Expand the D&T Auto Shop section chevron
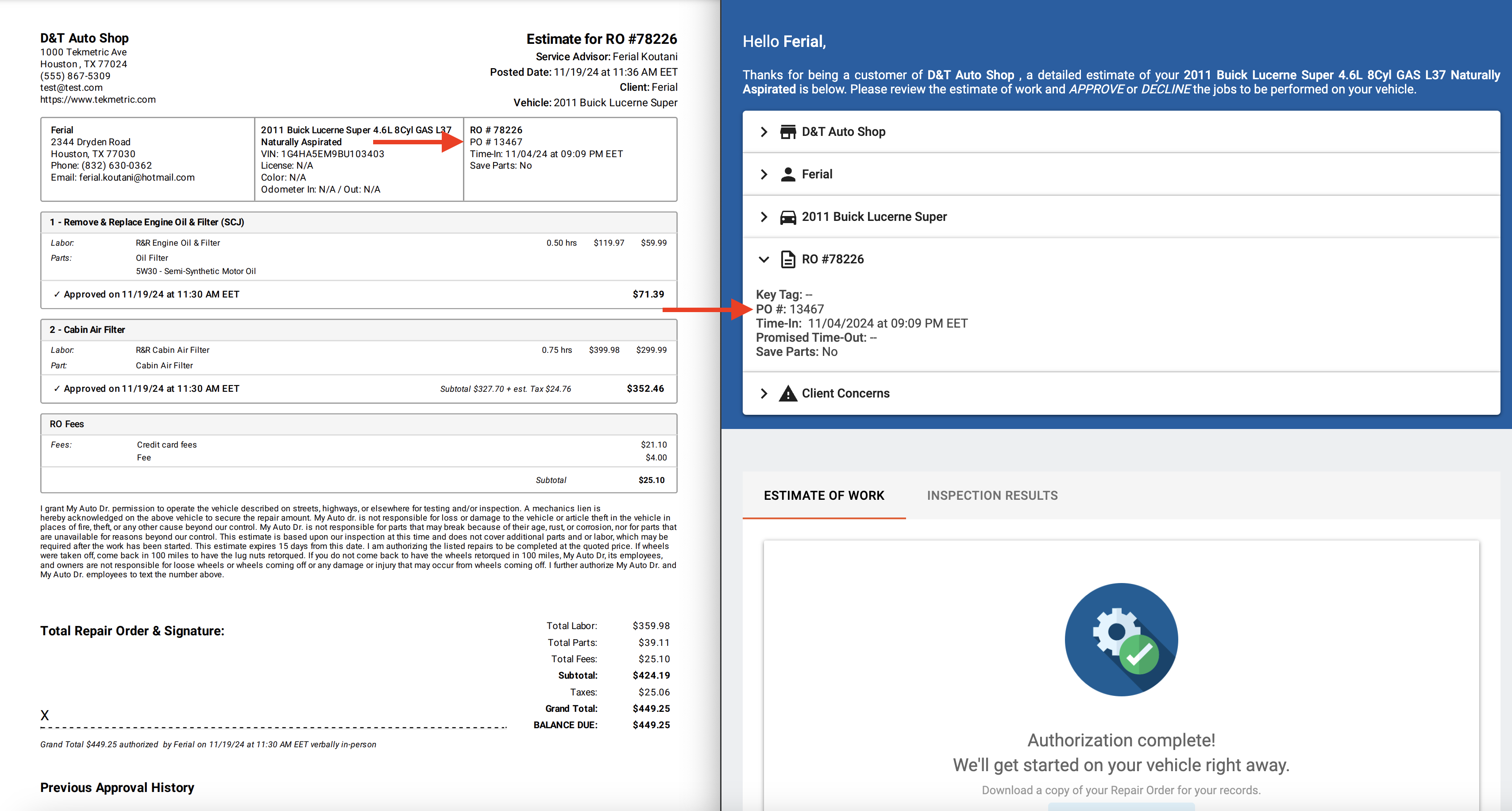 pos(764,131)
